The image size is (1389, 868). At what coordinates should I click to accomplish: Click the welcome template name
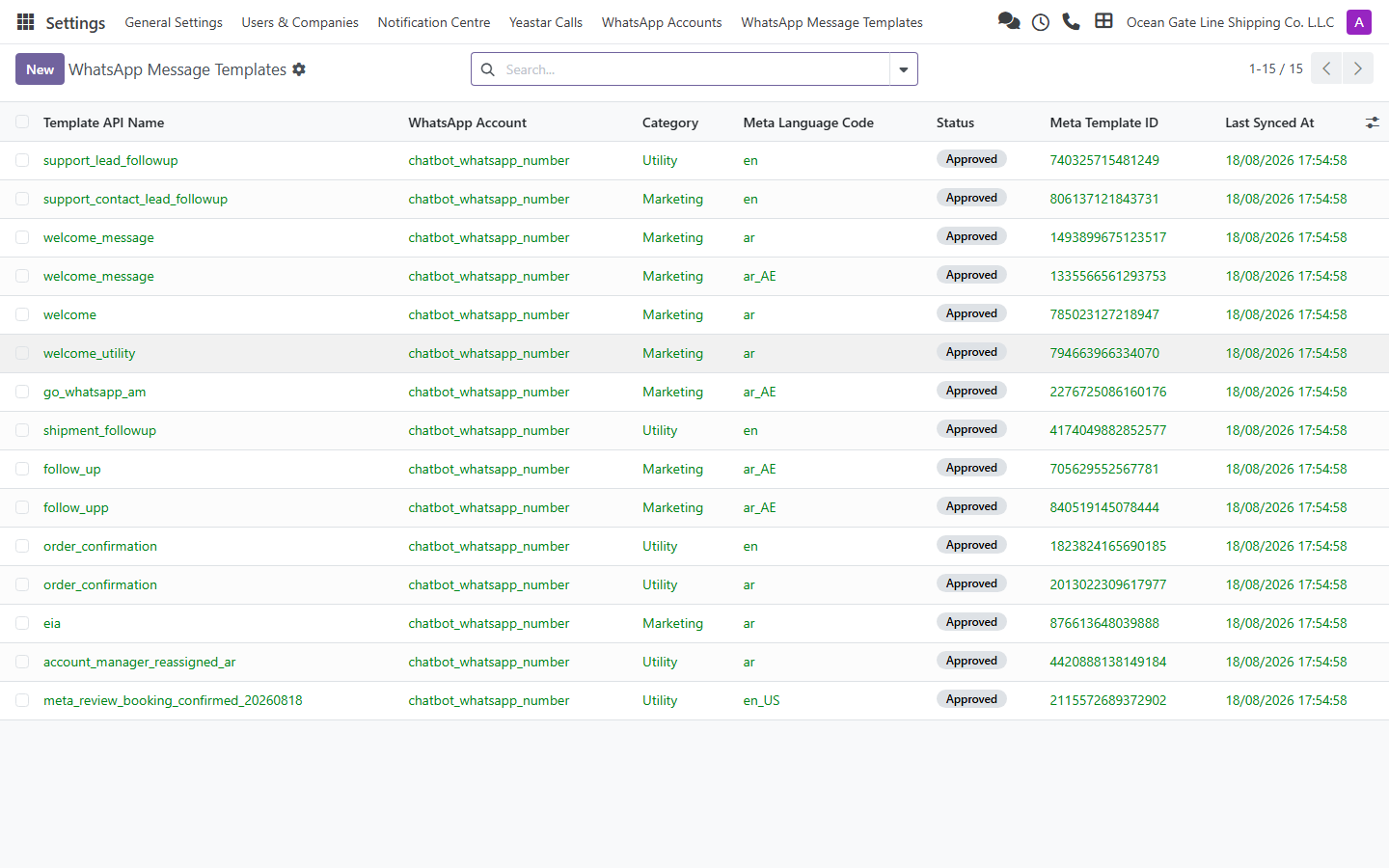tap(69, 314)
